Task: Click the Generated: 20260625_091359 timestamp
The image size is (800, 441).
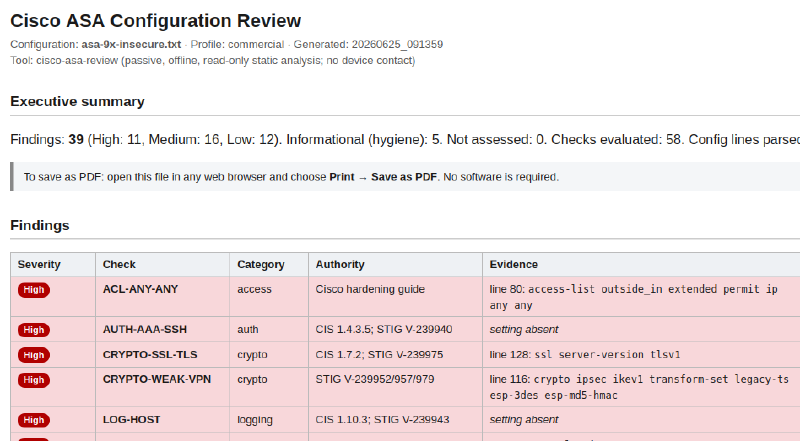Action: tap(368, 44)
